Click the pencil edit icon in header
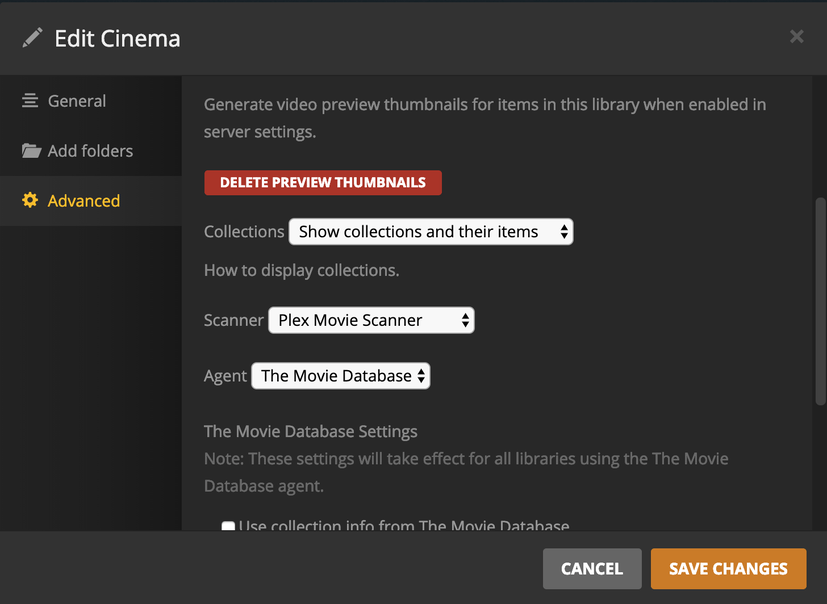 pyautogui.click(x=33, y=38)
